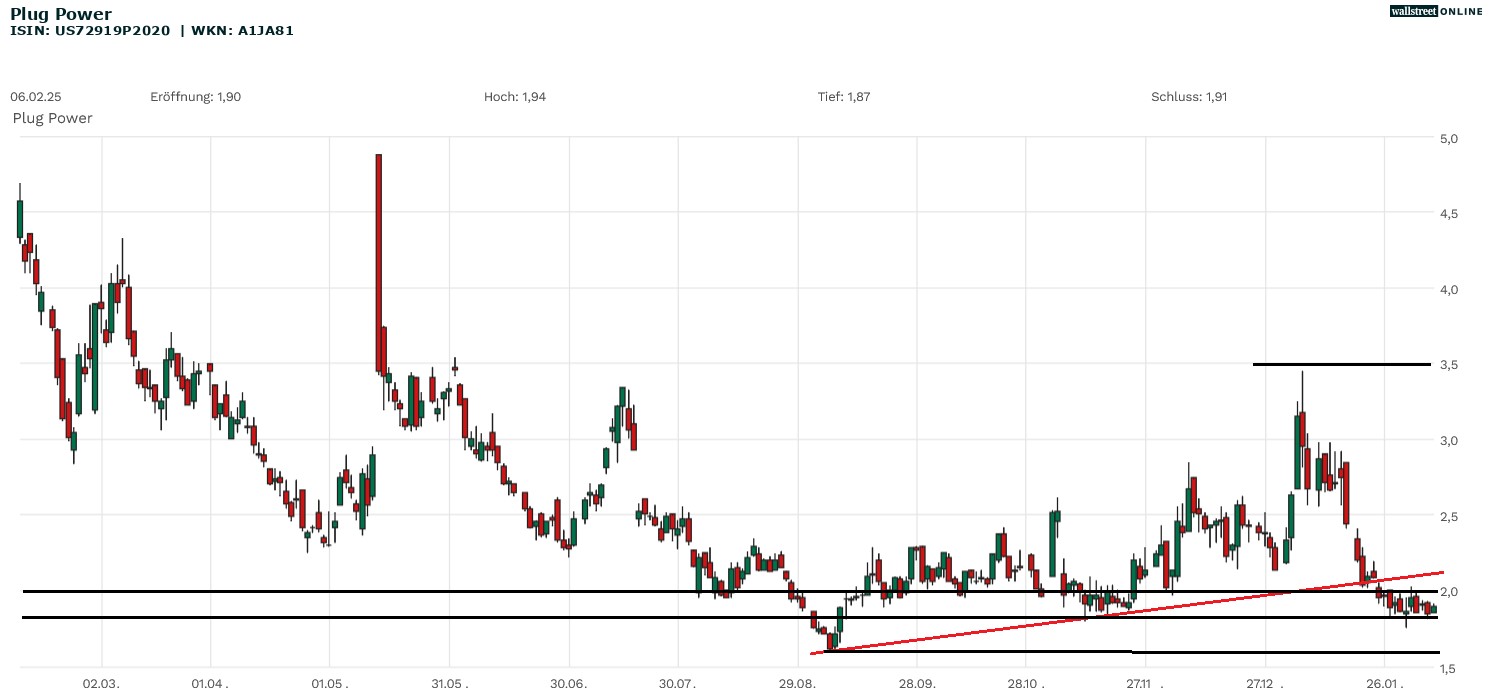Click the wallstreet ONLINE logo
Viewport: 1490px width, 688px height.
point(1436,11)
